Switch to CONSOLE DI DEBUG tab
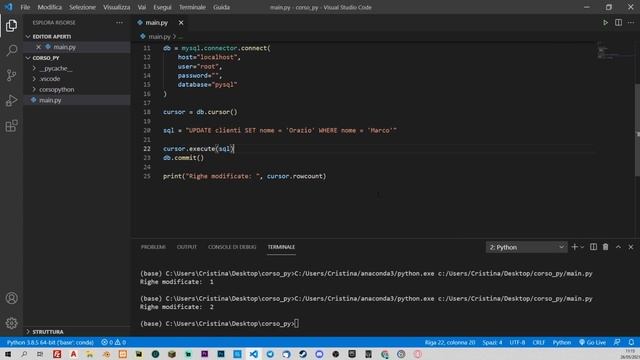This screenshot has width=640, height=360. click(x=232, y=247)
